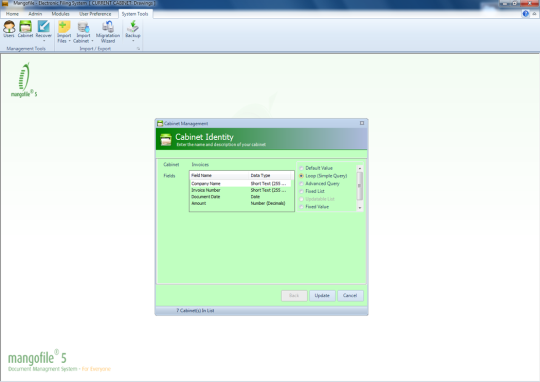540x382 pixels.
Task: Open the Import / Export group launcher
Action: click(138, 49)
